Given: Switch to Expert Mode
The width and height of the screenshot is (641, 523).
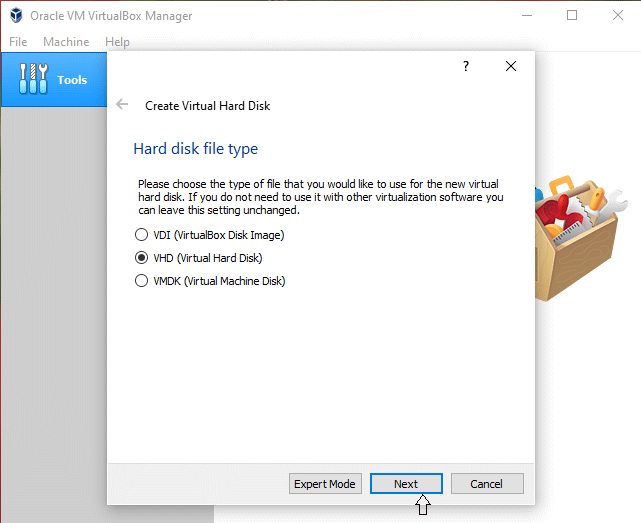Looking at the screenshot, I should [x=324, y=484].
